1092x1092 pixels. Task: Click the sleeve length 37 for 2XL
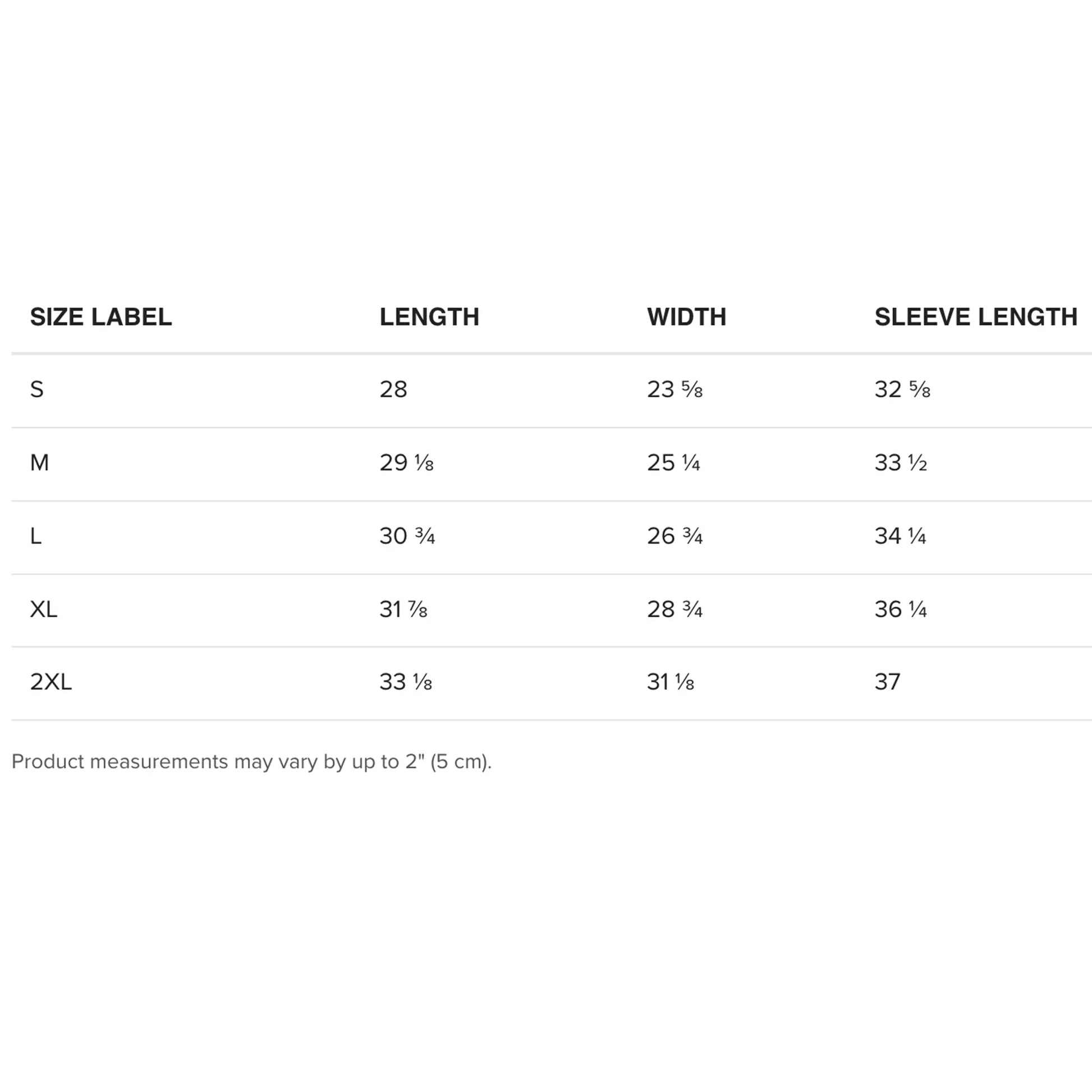click(x=887, y=682)
